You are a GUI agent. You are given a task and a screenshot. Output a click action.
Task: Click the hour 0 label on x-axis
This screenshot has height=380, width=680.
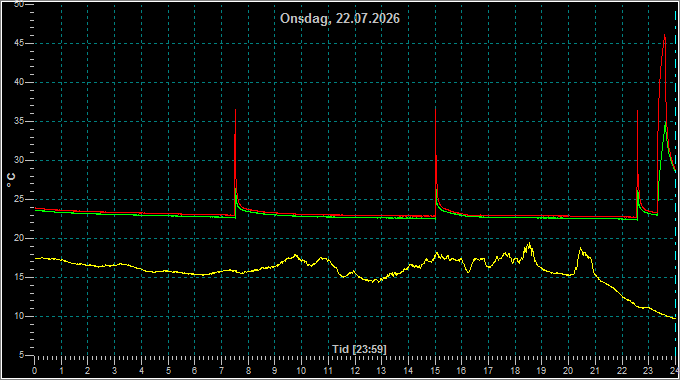35,371
